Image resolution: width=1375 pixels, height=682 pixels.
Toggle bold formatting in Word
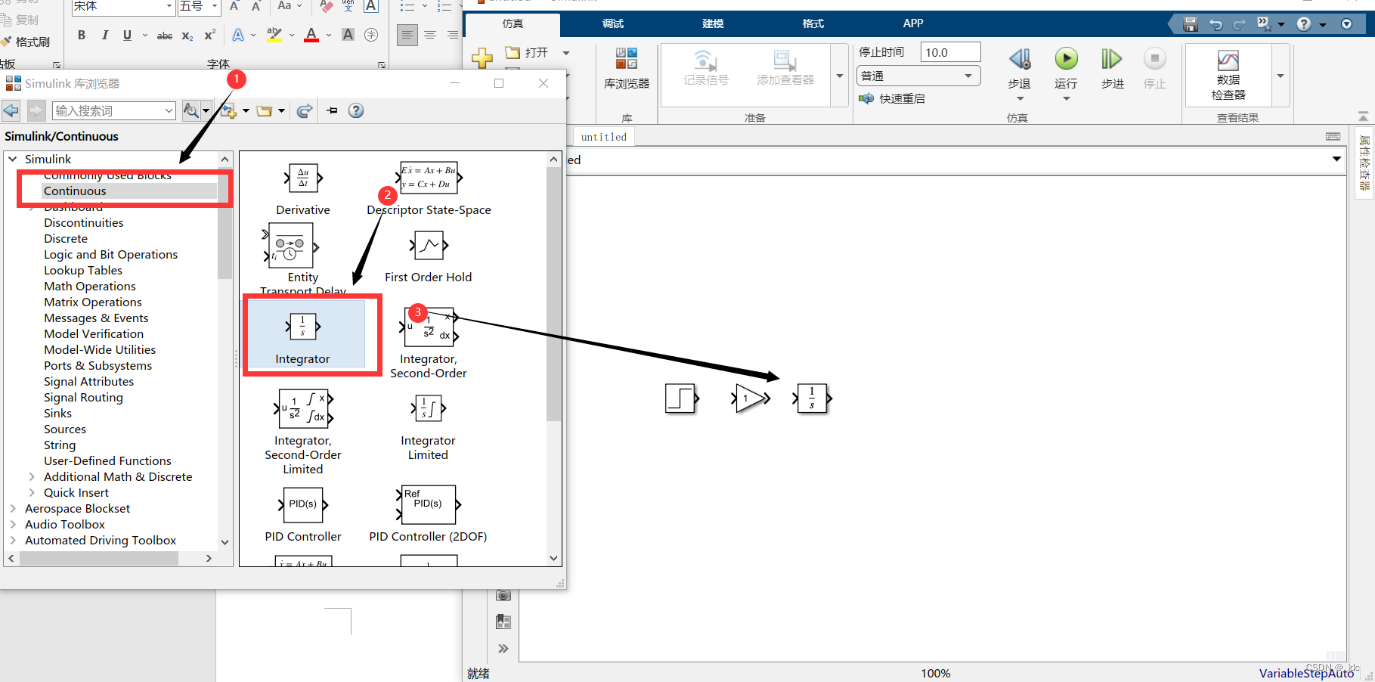pyautogui.click(x=82, y=35)
